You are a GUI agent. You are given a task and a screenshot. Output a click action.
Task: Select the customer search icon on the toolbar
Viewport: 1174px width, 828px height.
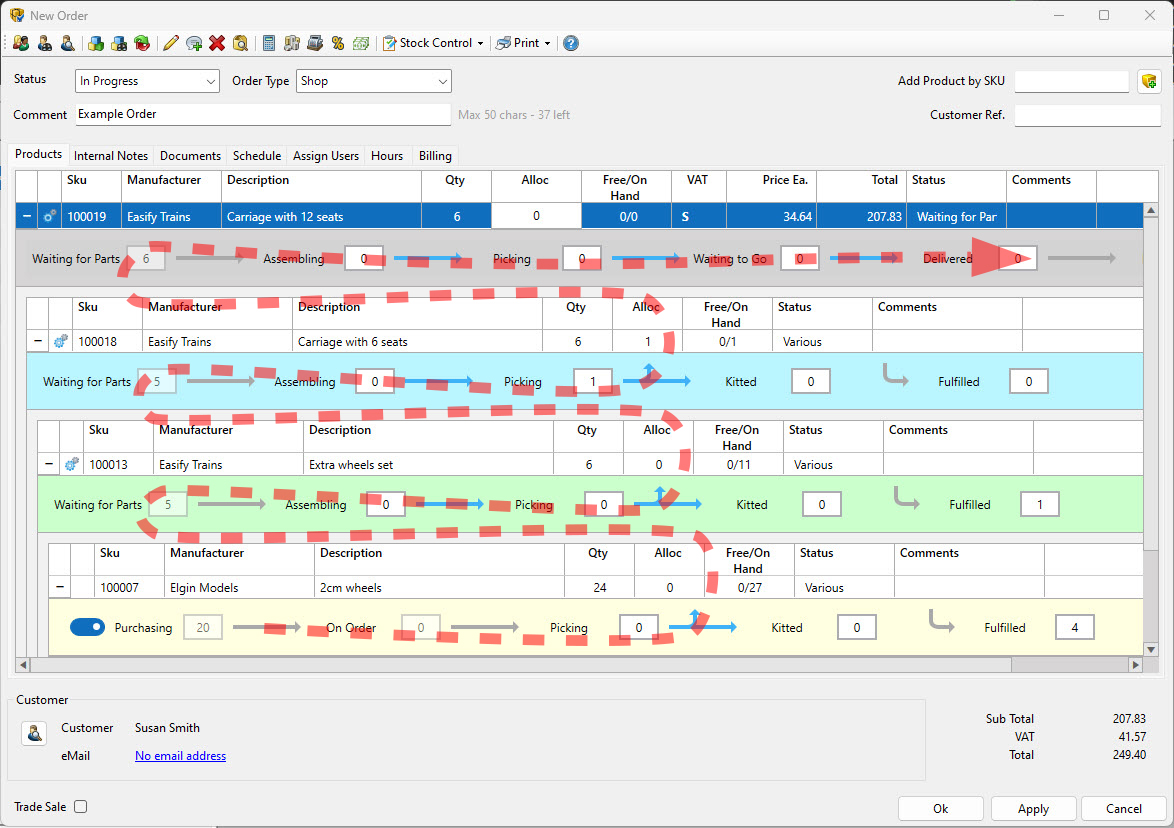click(66, 43)
